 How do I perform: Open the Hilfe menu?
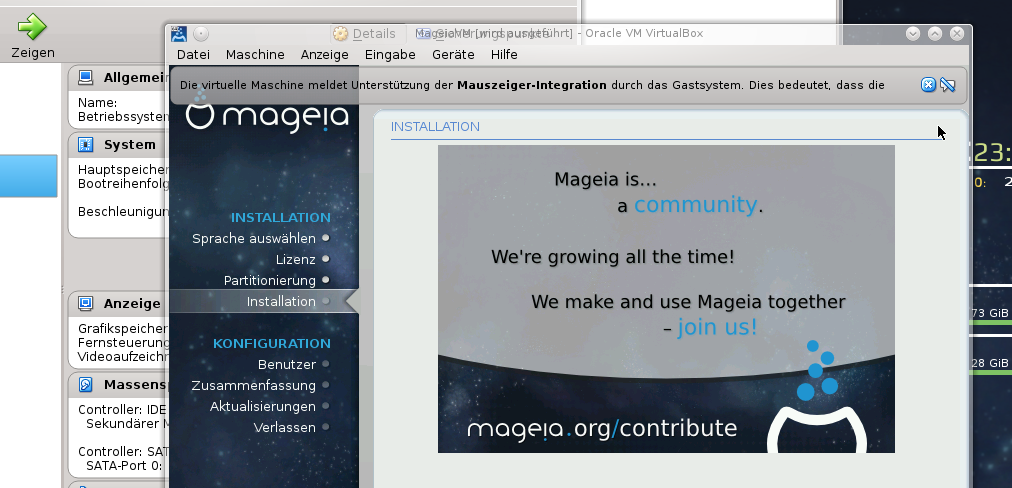504,55
